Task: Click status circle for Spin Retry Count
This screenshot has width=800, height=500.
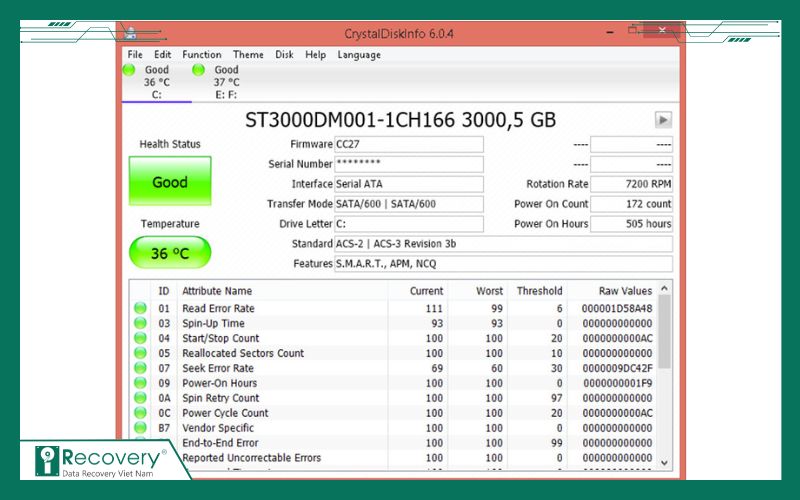Action: click(x=140, y=398)
